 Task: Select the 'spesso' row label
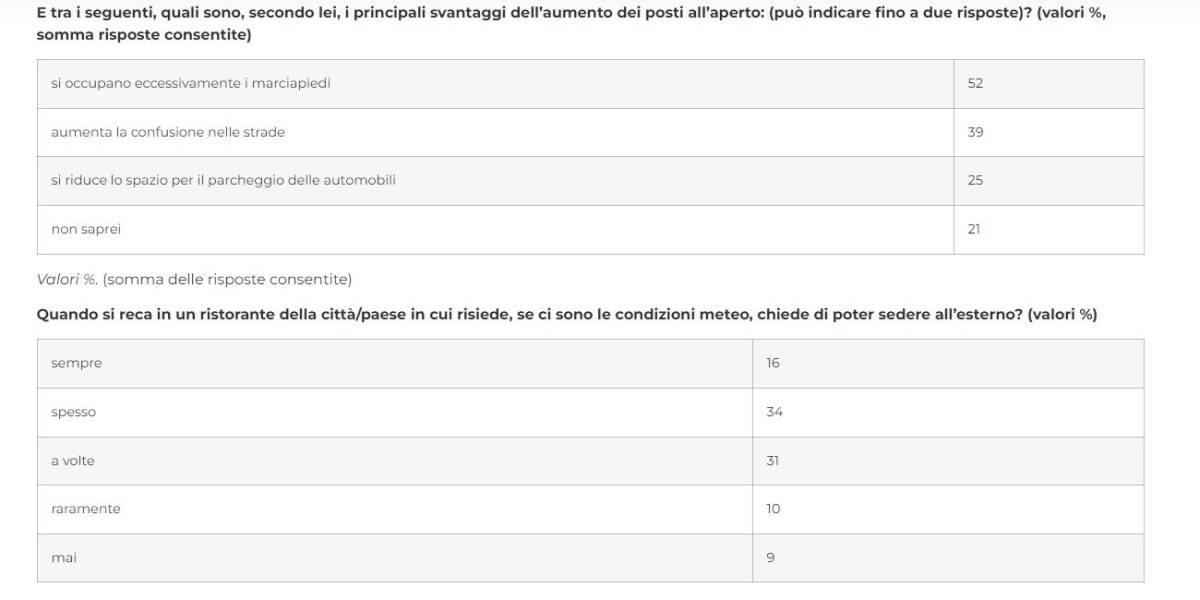click(x=73, y=412)
